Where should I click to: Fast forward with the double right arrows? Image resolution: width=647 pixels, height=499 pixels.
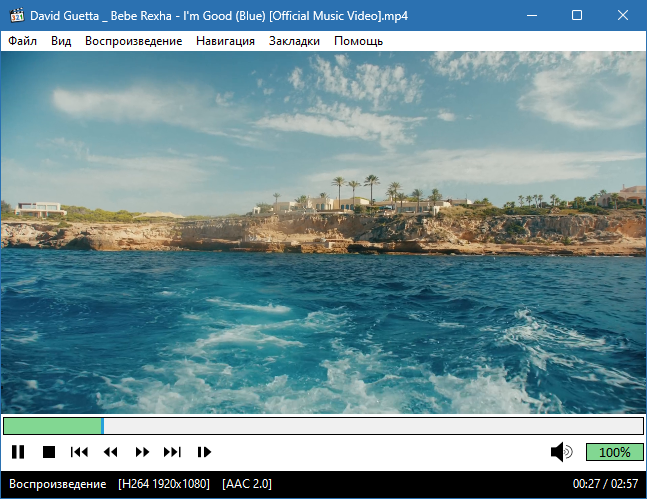tap(142, 452)
